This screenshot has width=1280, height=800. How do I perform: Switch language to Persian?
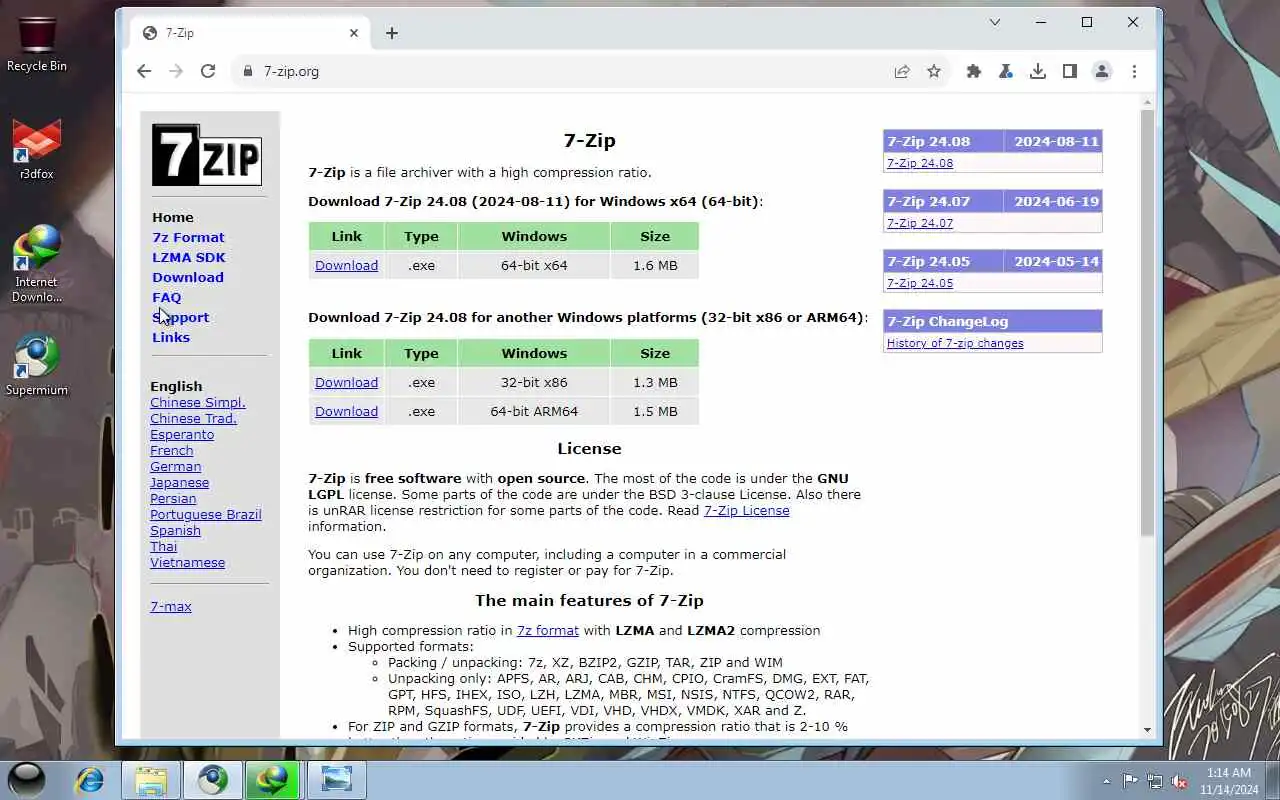(173, 498)
